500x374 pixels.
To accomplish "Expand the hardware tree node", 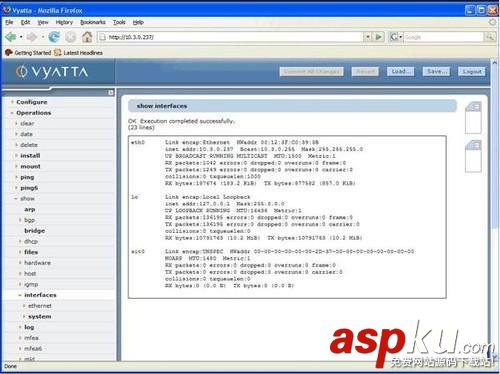I will 20,263.
